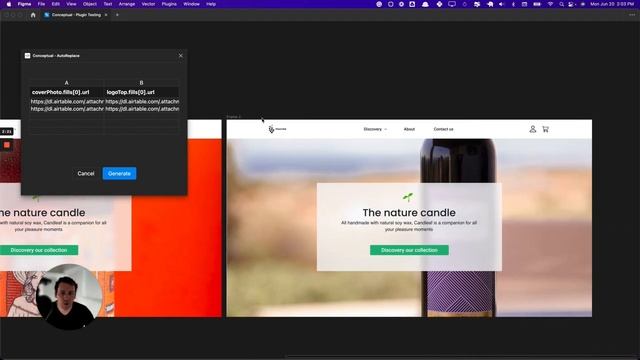Click Cancel in the AutoReplace dialog

pos(86,173)
